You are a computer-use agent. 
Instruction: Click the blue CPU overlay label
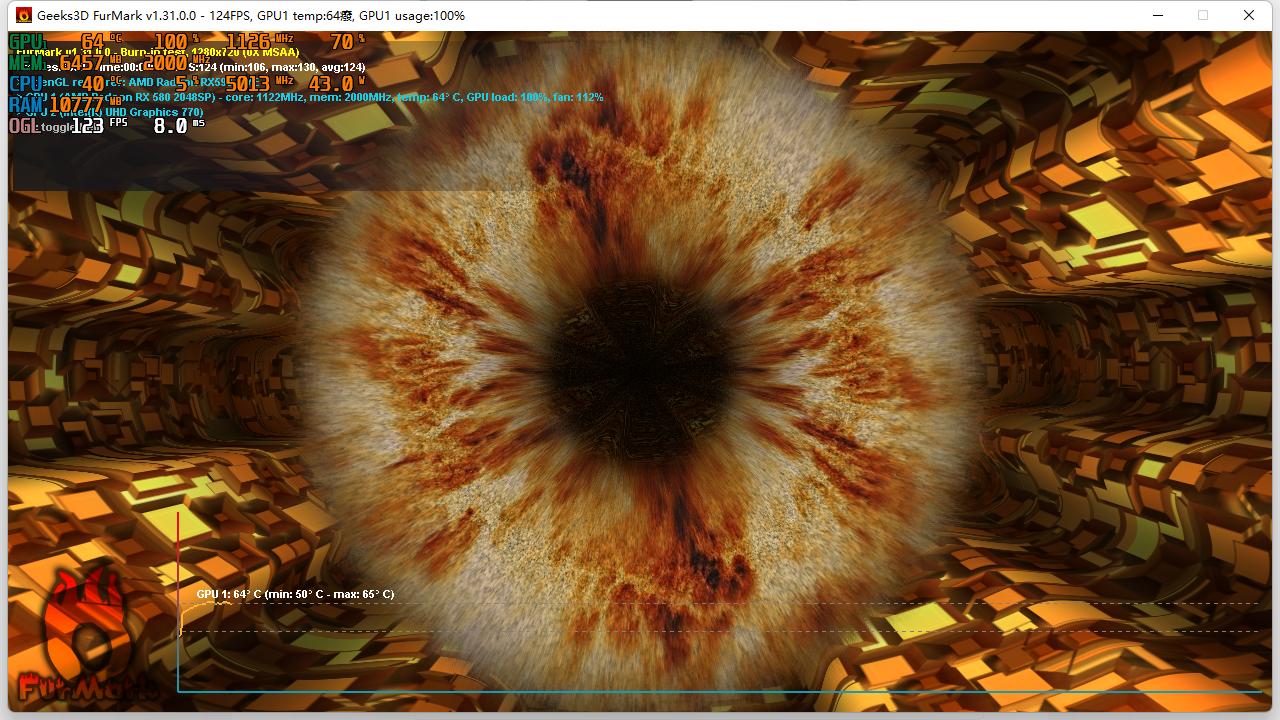(x=26, y=84)
